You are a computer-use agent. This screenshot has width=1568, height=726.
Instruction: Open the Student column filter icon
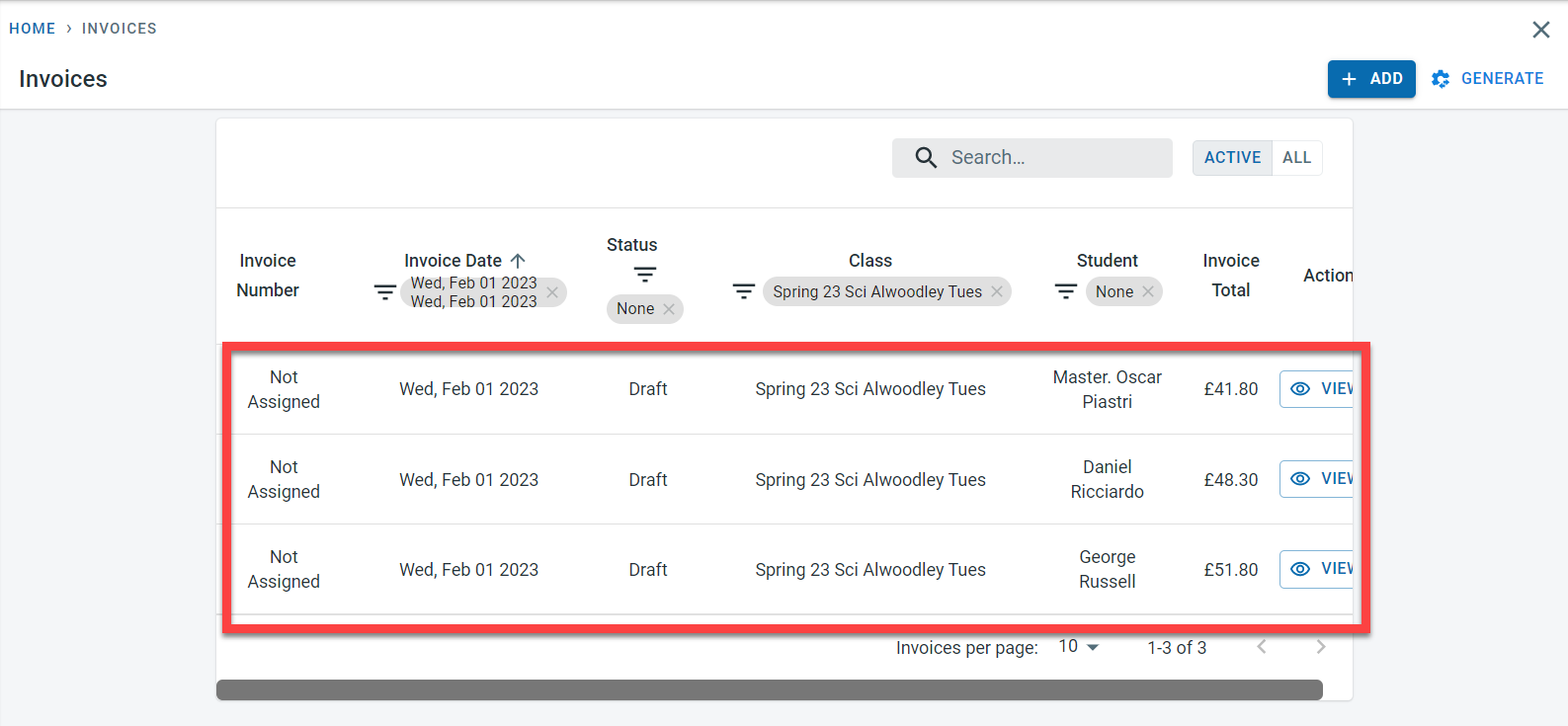click(x=1066, y=291)
